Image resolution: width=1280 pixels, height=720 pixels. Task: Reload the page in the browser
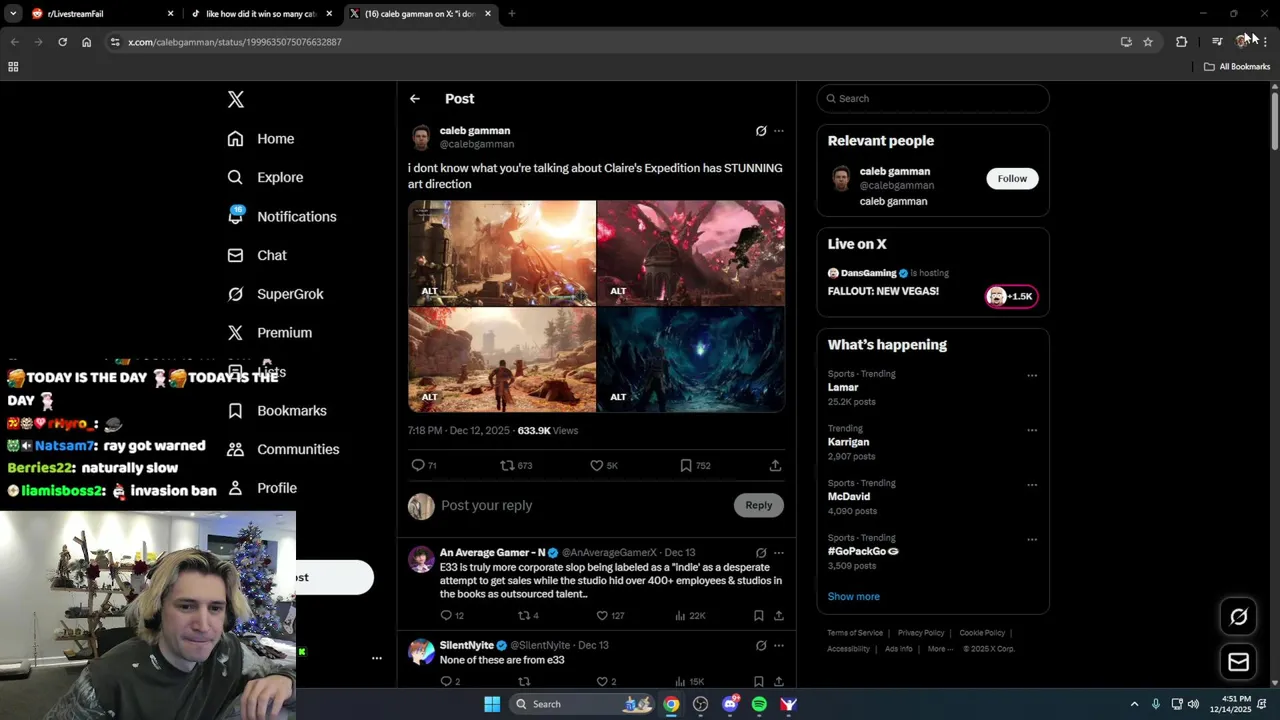(x=62, y=42)
